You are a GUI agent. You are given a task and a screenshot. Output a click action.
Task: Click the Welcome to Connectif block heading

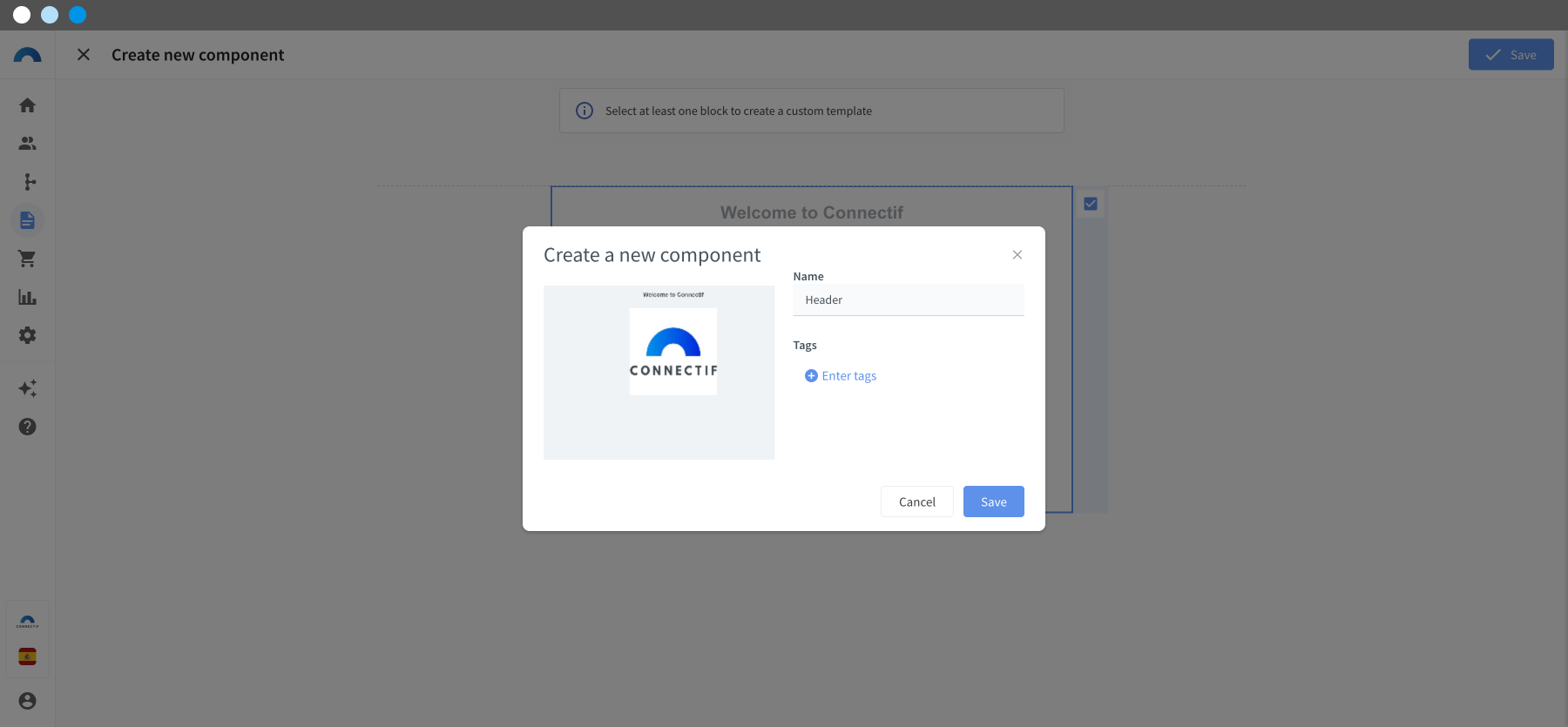[x=811, y=212]
